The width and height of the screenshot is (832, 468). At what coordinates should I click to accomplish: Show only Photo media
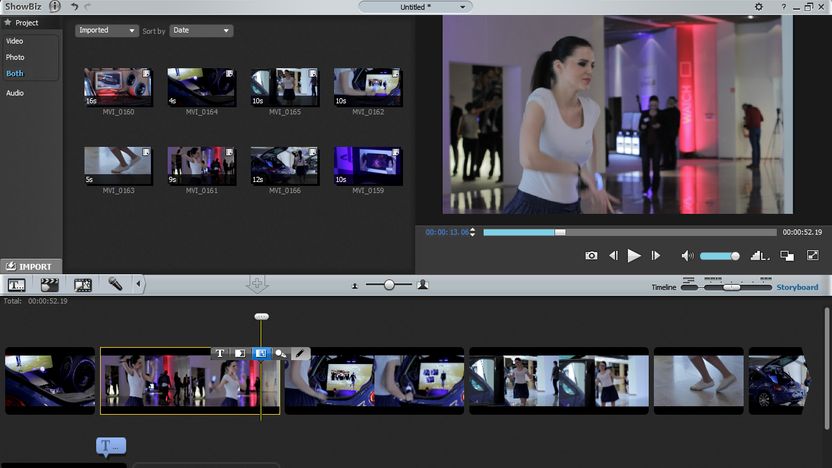[15, 57]
